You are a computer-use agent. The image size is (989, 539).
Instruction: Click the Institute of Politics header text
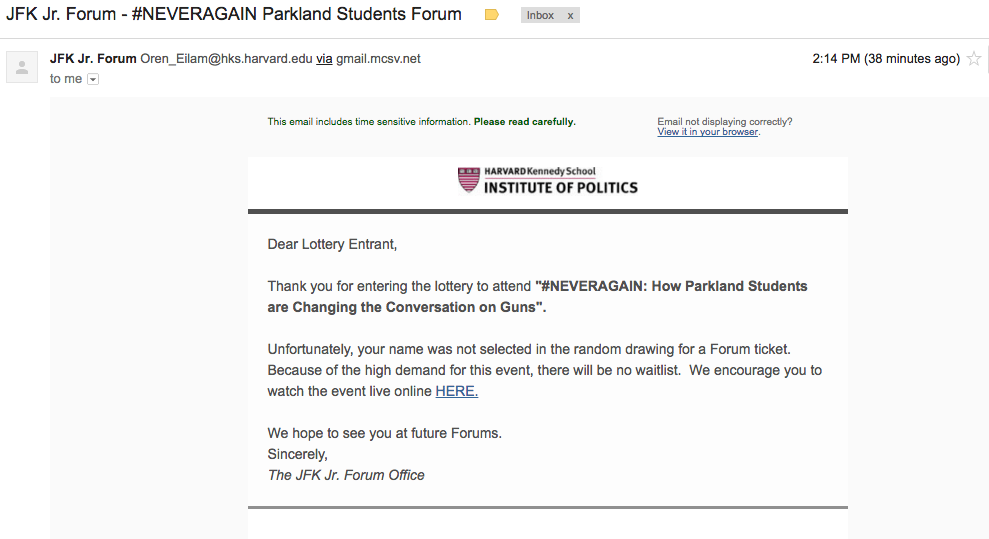pos(561,187)
